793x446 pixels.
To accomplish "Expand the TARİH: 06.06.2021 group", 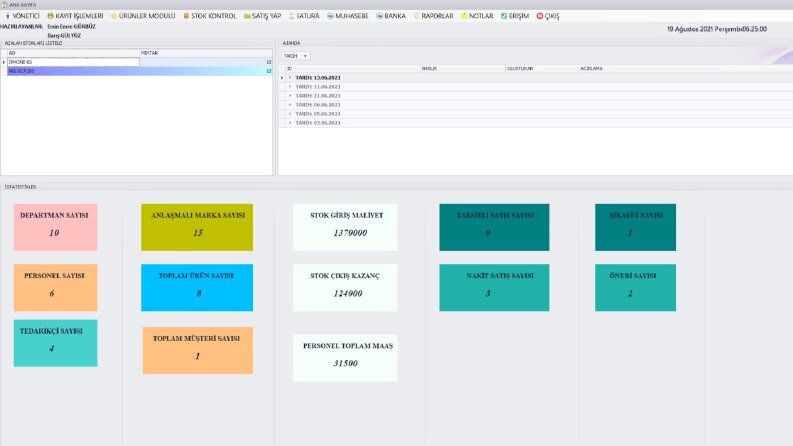I will point(290,105).
